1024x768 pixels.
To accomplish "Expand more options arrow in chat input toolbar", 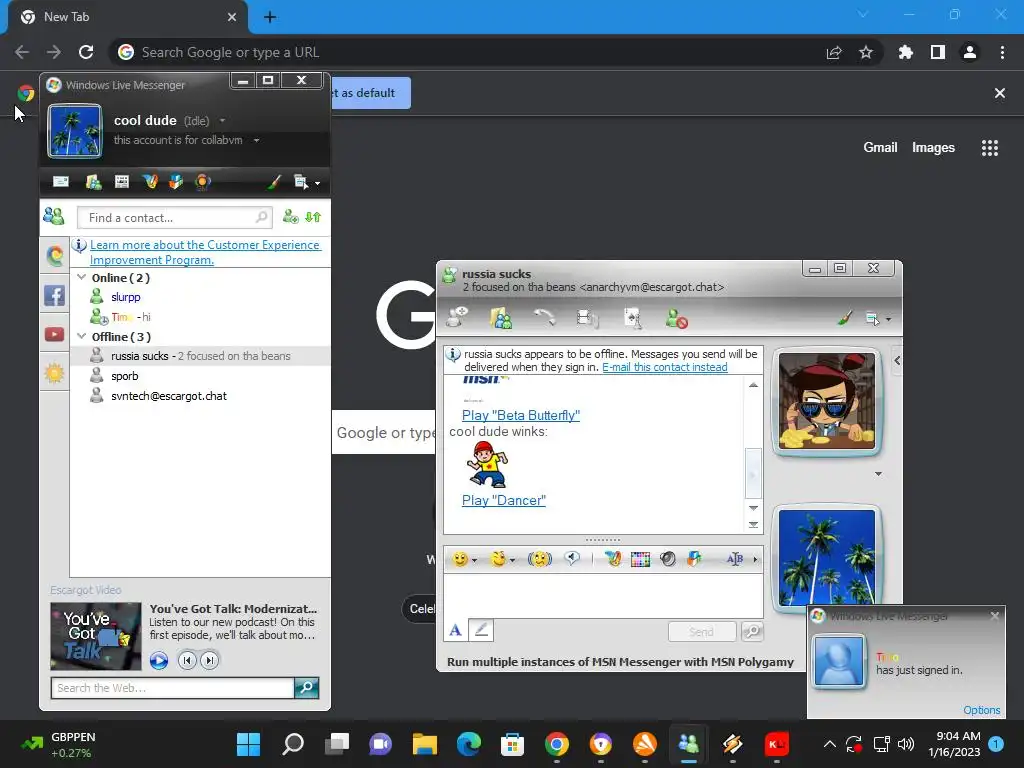I will [756, 559].
